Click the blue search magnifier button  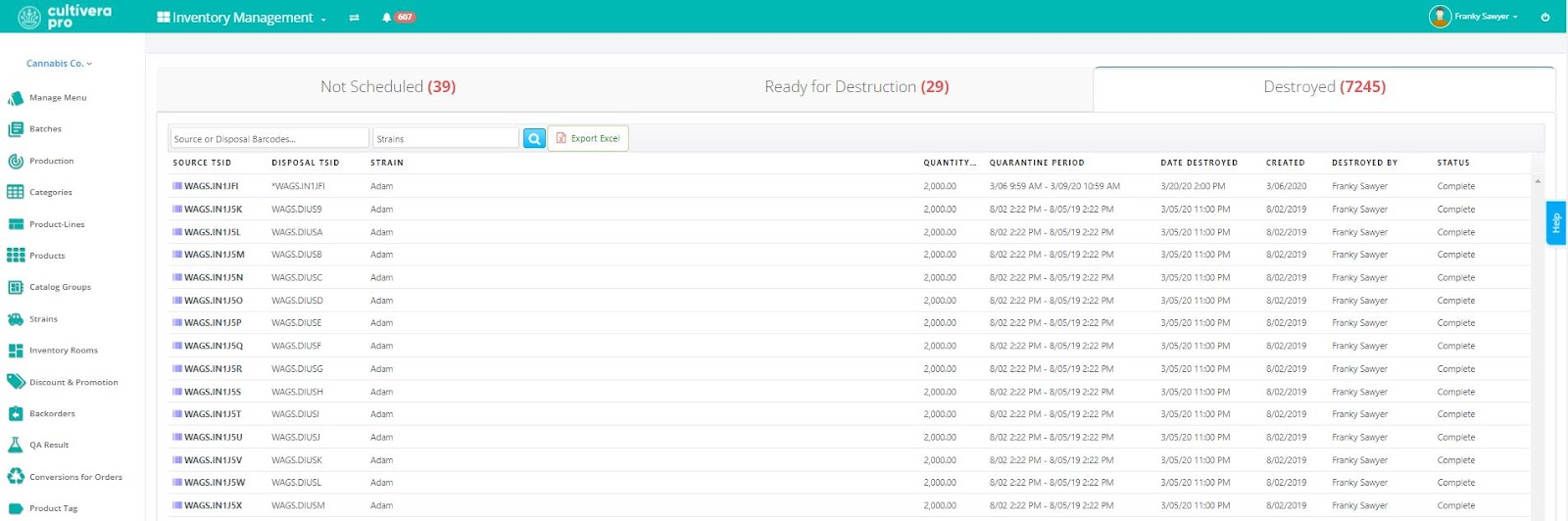[x=534, y=139]
